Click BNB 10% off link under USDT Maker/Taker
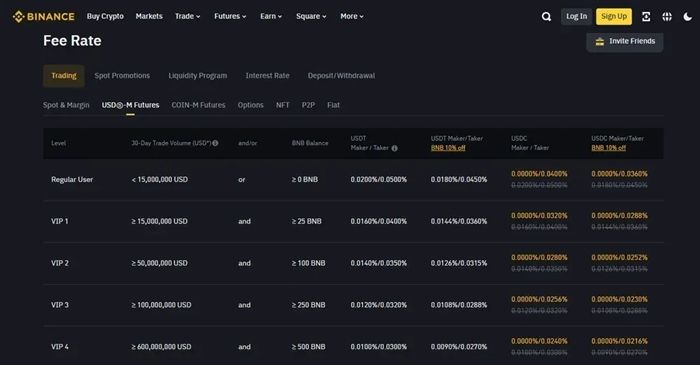The width and height of the screenshot is (700, 365). click(448, 148)
